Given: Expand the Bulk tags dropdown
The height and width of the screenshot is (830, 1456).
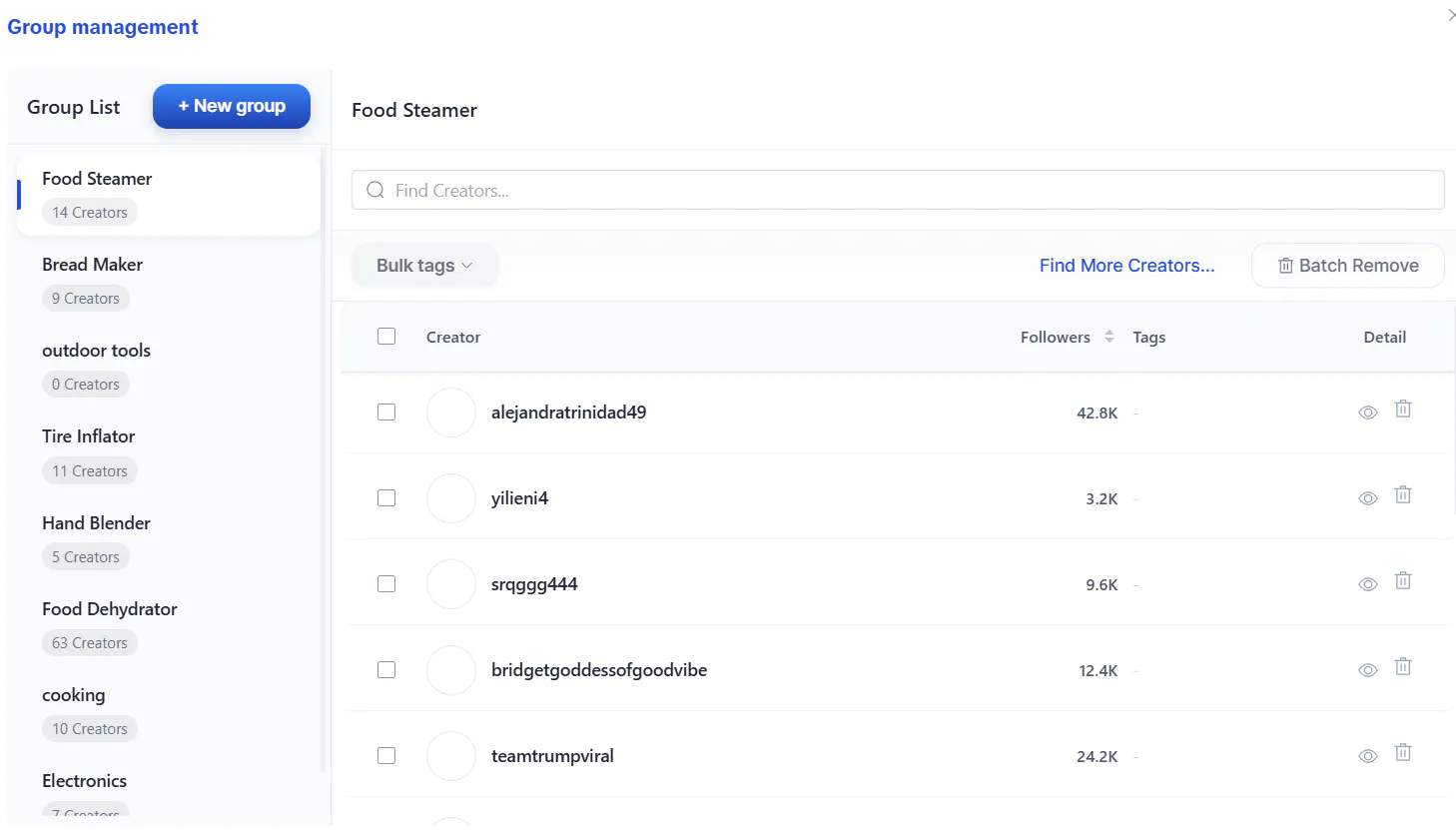Looking at the screenshot, I should point(424,266).
